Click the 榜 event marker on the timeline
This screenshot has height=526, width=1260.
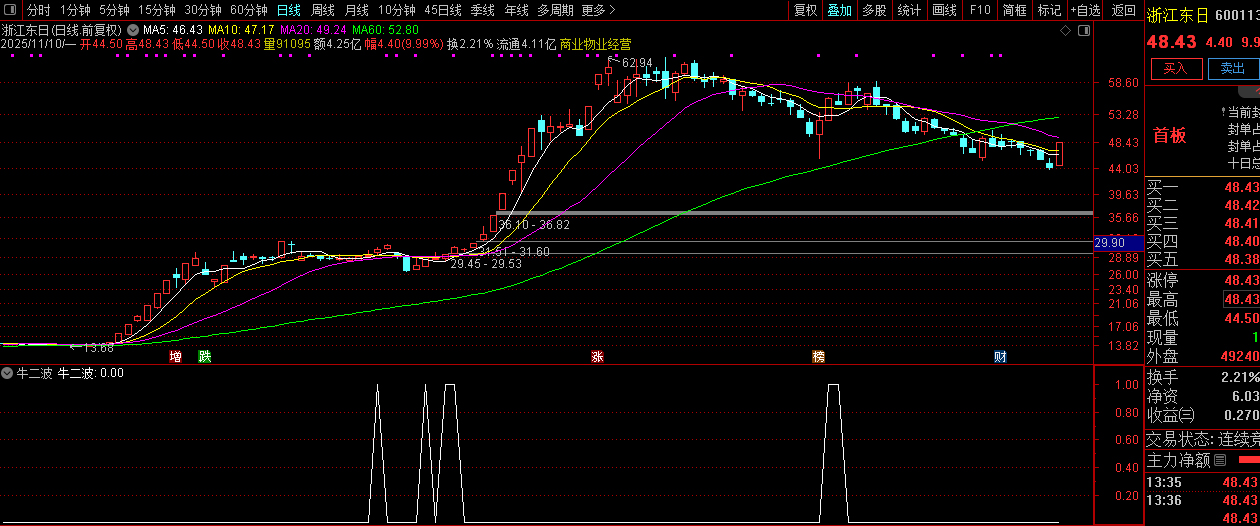tap(819, 357)
